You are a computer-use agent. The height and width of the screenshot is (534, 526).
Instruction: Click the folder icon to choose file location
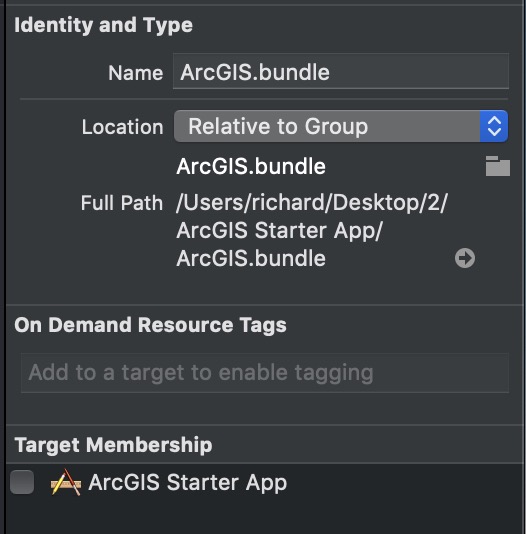tap(498, 166)
